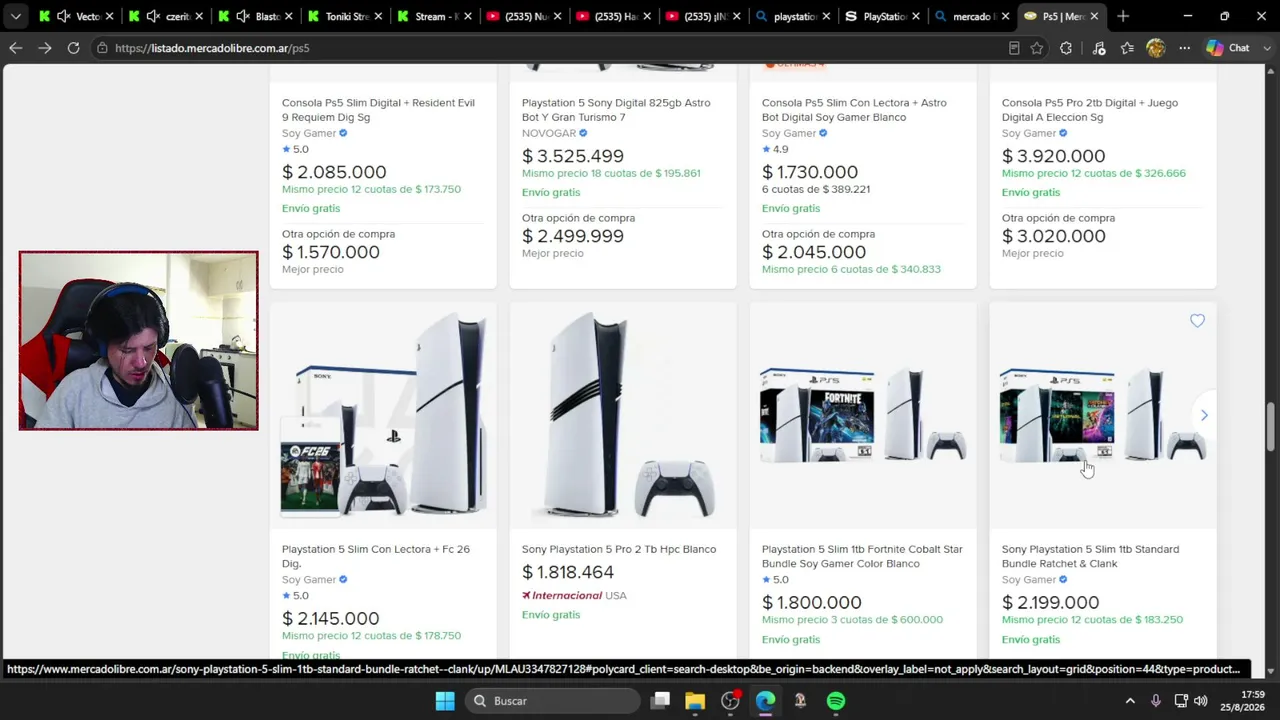Open Playstation 5 Slim Con Lectora Fc 26 listing
Viewport: 1280px width, 720px height.
point(376,556)
